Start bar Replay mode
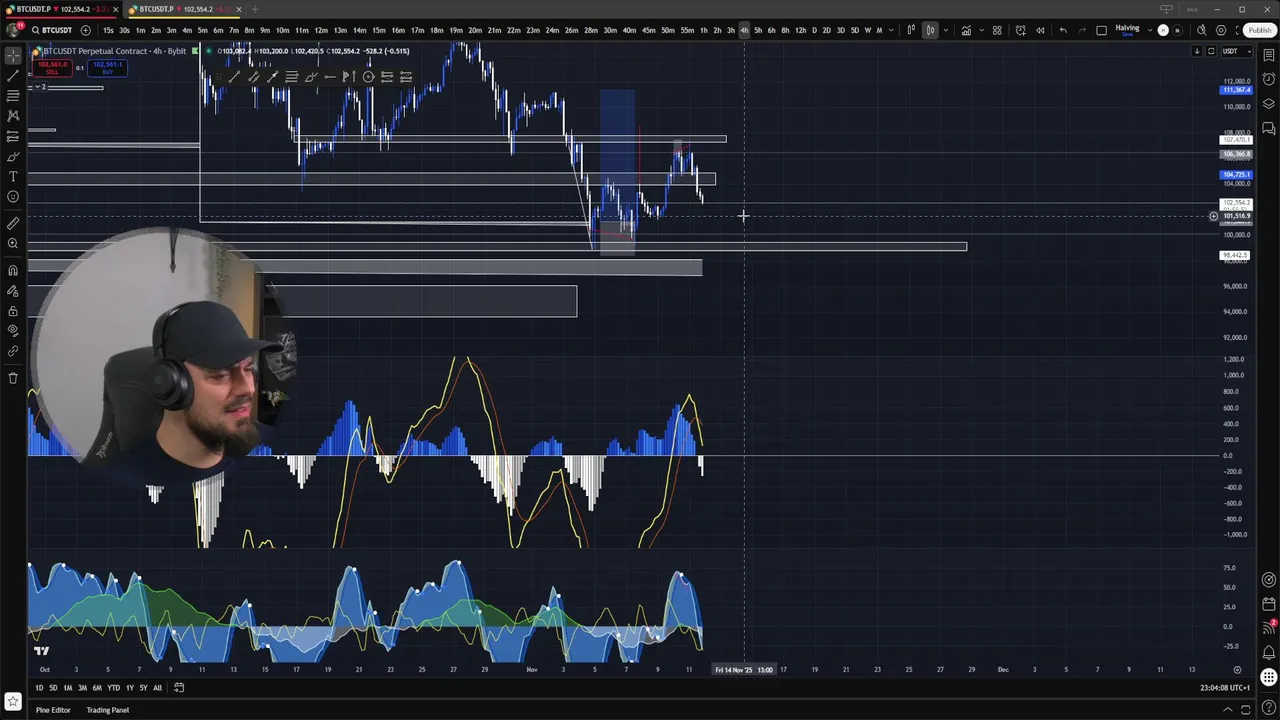 coord(1040,30)
